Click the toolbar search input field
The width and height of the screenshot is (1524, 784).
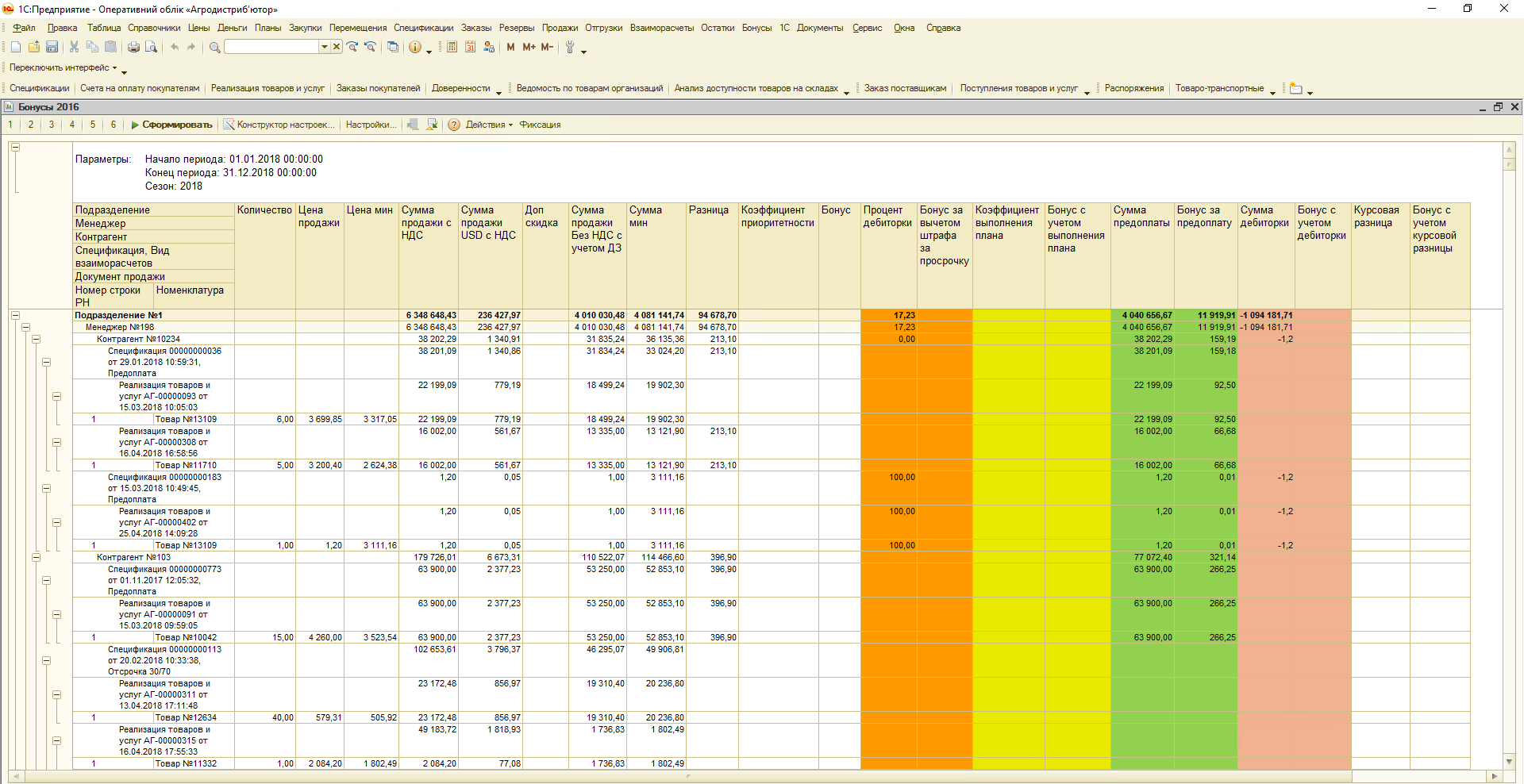click(271, 48)
